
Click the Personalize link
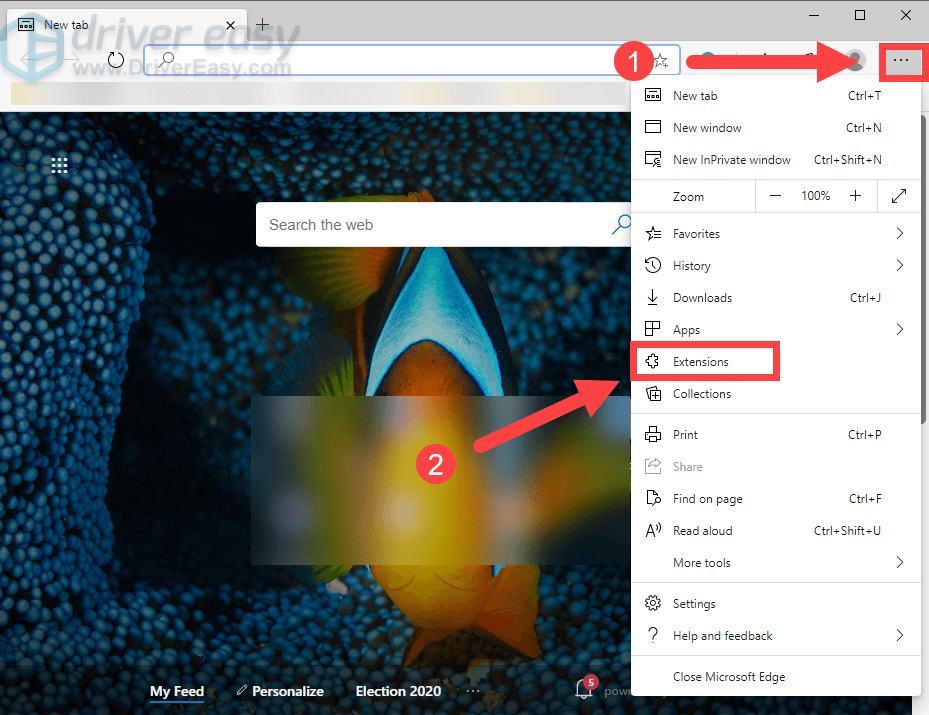280,691
